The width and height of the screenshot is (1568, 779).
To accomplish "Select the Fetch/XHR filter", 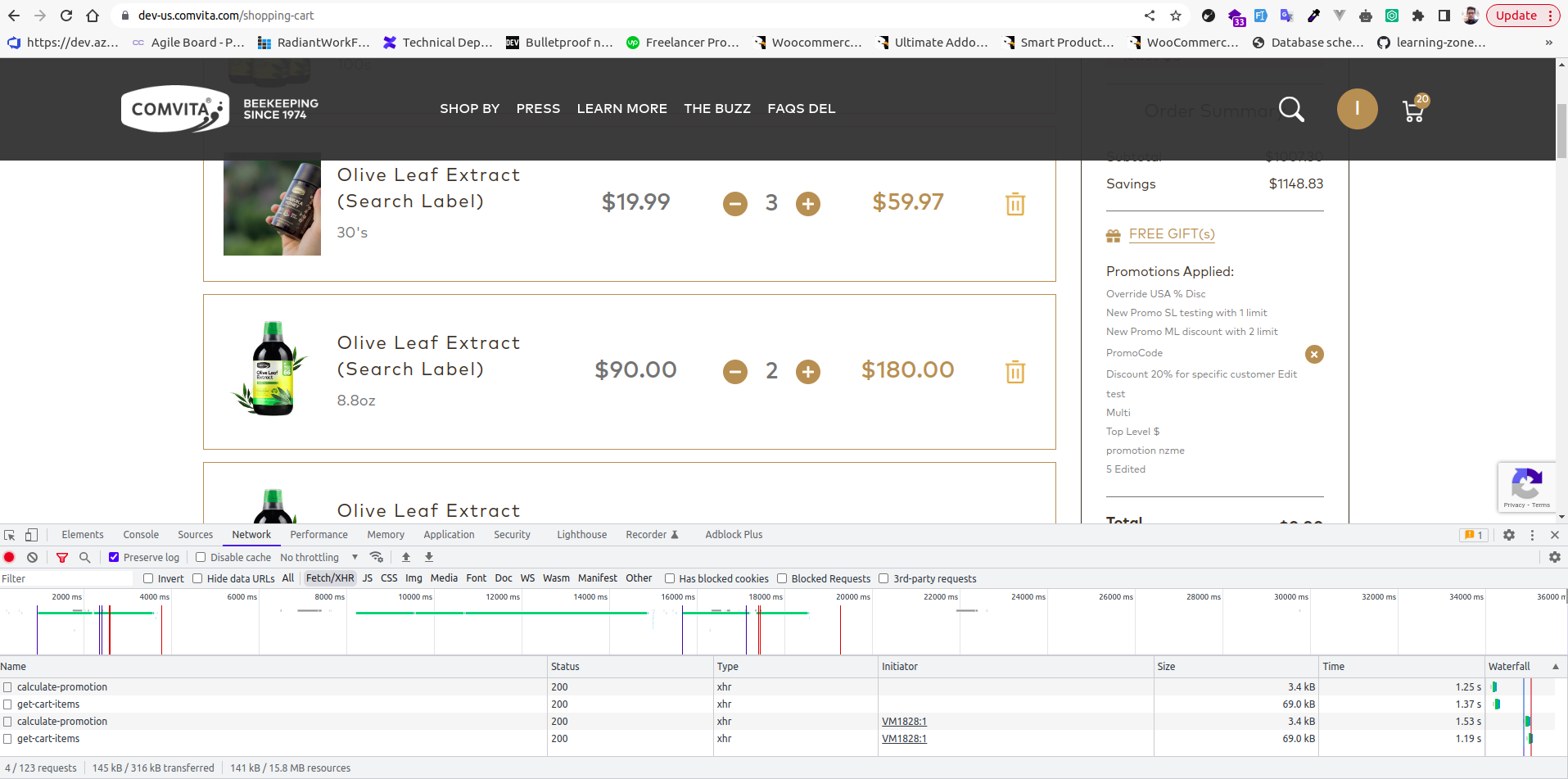I will [x=330, y=578].
